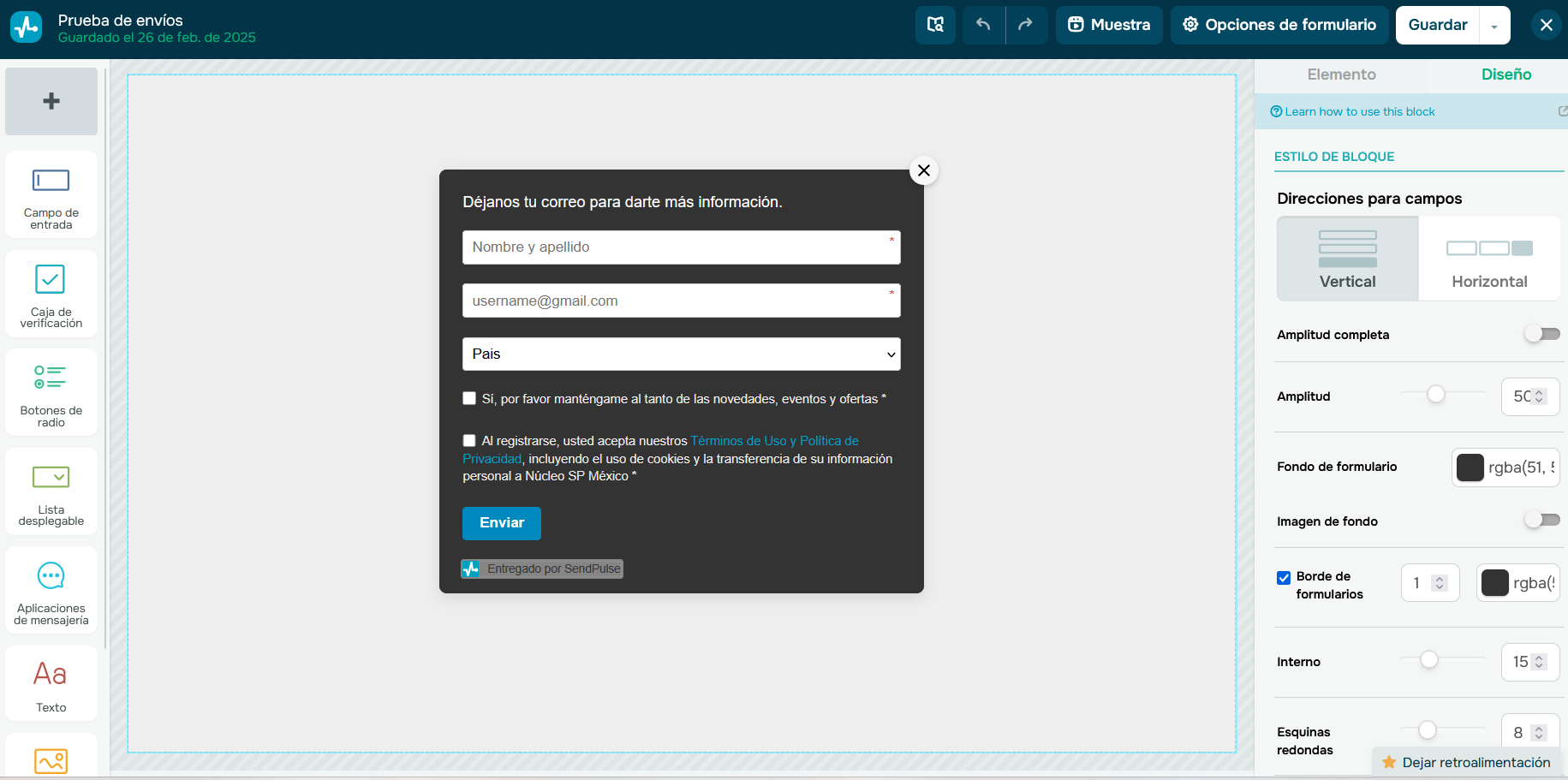Open the Muestra preview
The width and height of the screenshot is (1568, 780).
click(1109, 25)
